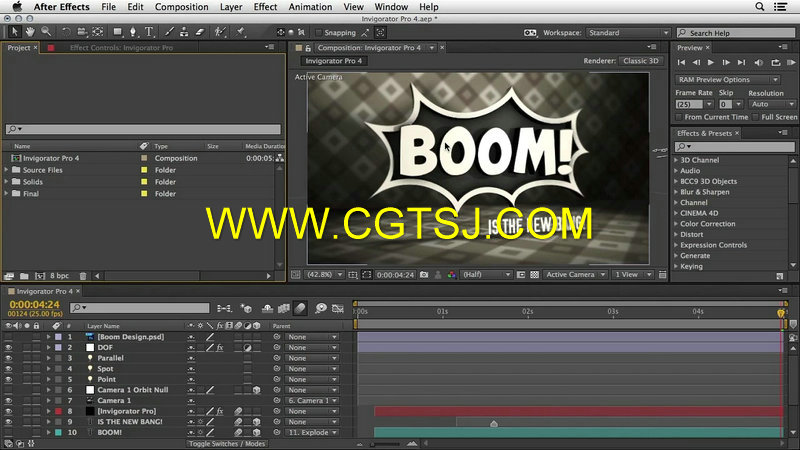Select the Rectangle shape tool
This screenshot has height=450, width=800.
pos(118,32)
